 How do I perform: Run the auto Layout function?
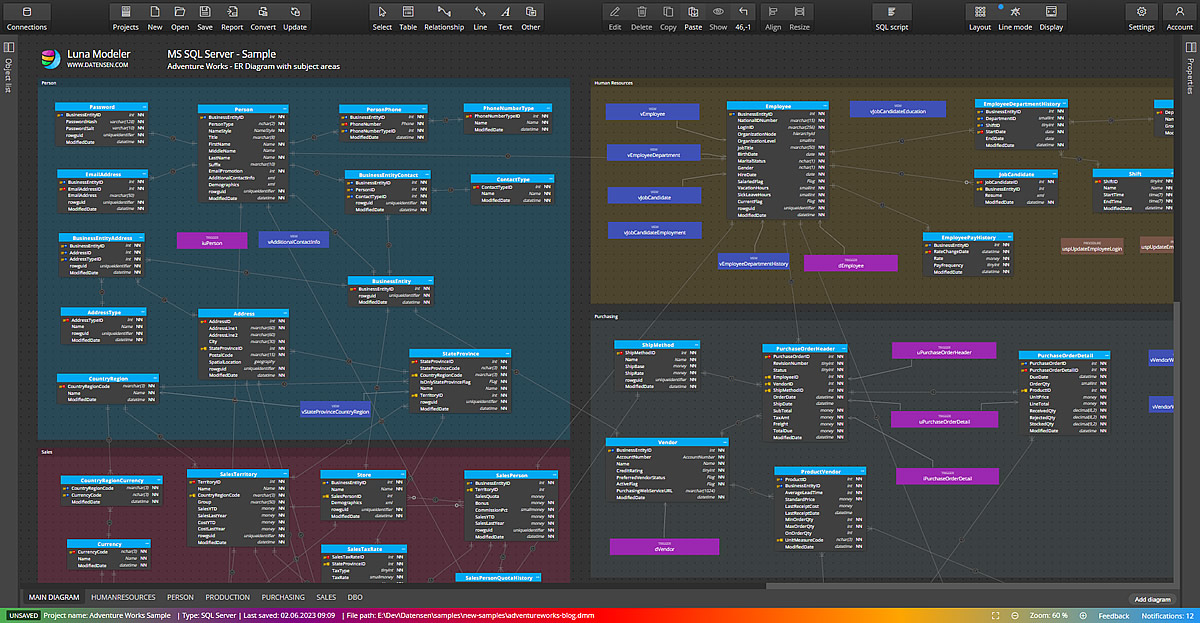pos(979,17)
